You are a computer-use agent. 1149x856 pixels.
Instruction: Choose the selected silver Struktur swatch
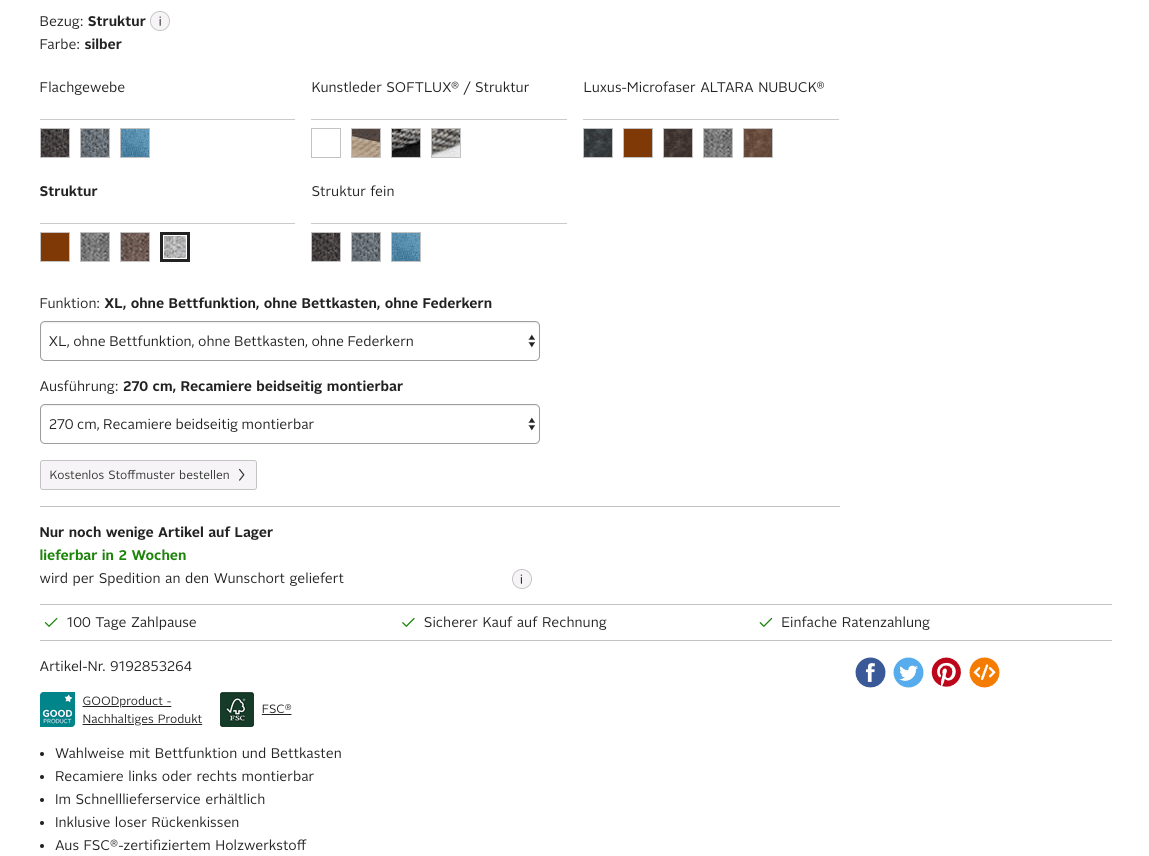click(x=175, y=247)
